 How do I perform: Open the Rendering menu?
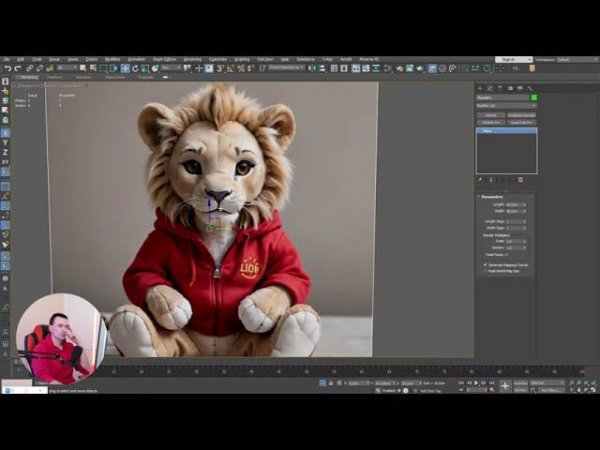coord(192,60)
